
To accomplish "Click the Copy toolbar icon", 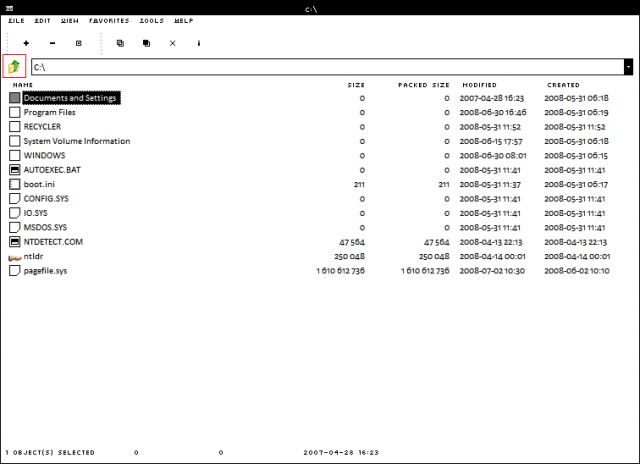I will coord(120,43).
